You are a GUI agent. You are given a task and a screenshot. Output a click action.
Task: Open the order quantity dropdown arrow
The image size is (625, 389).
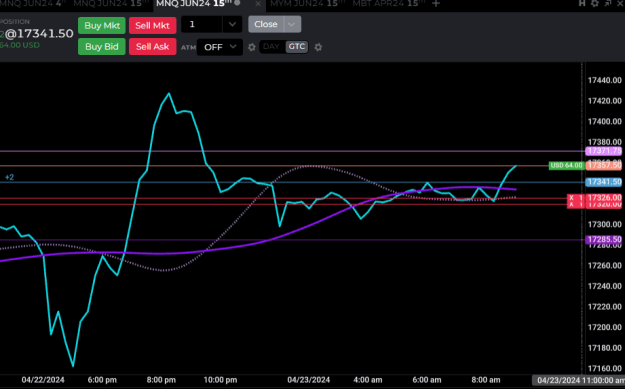pos(232,24)
